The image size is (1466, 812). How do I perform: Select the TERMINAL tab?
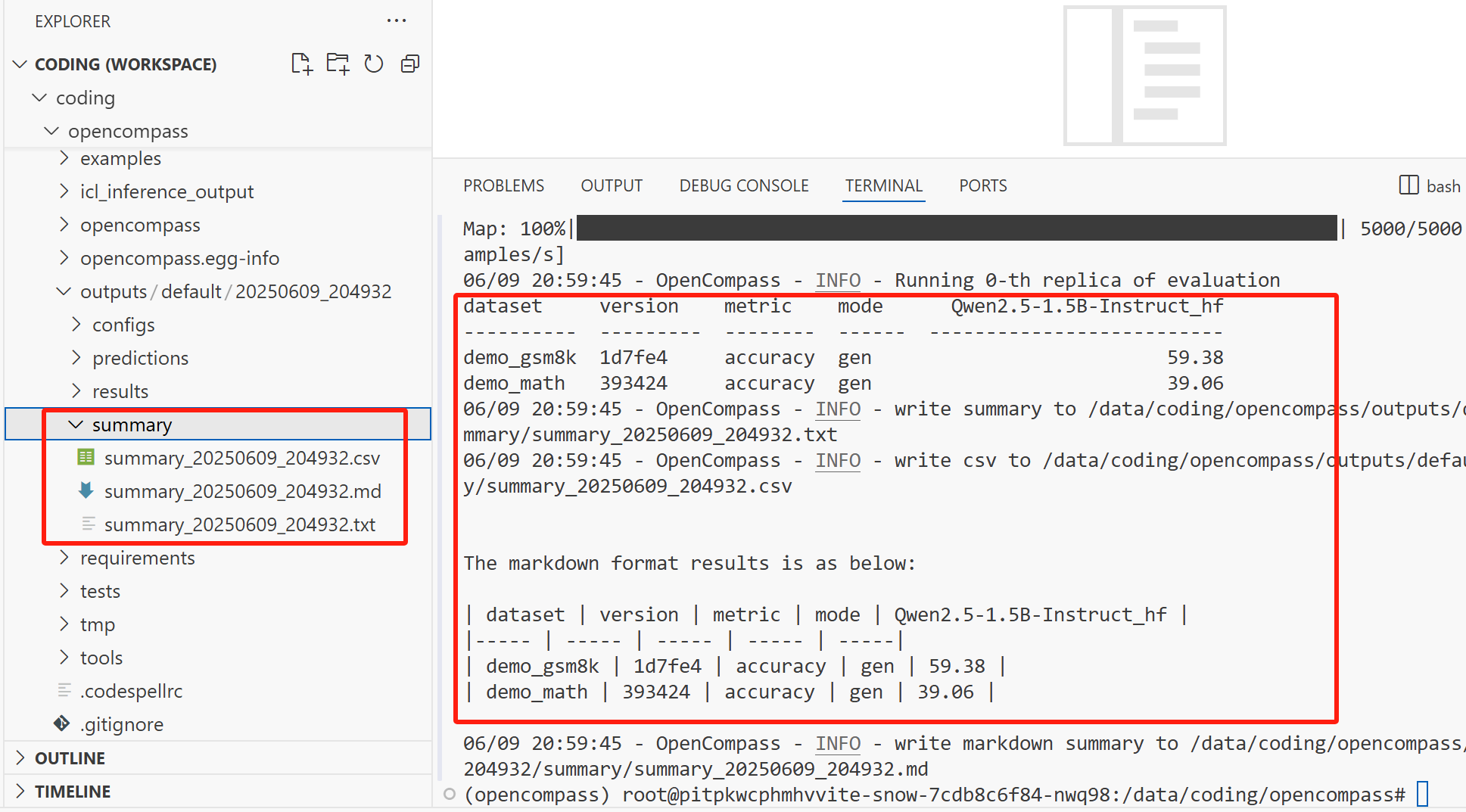pyautogui.click(x=884, y=185)
